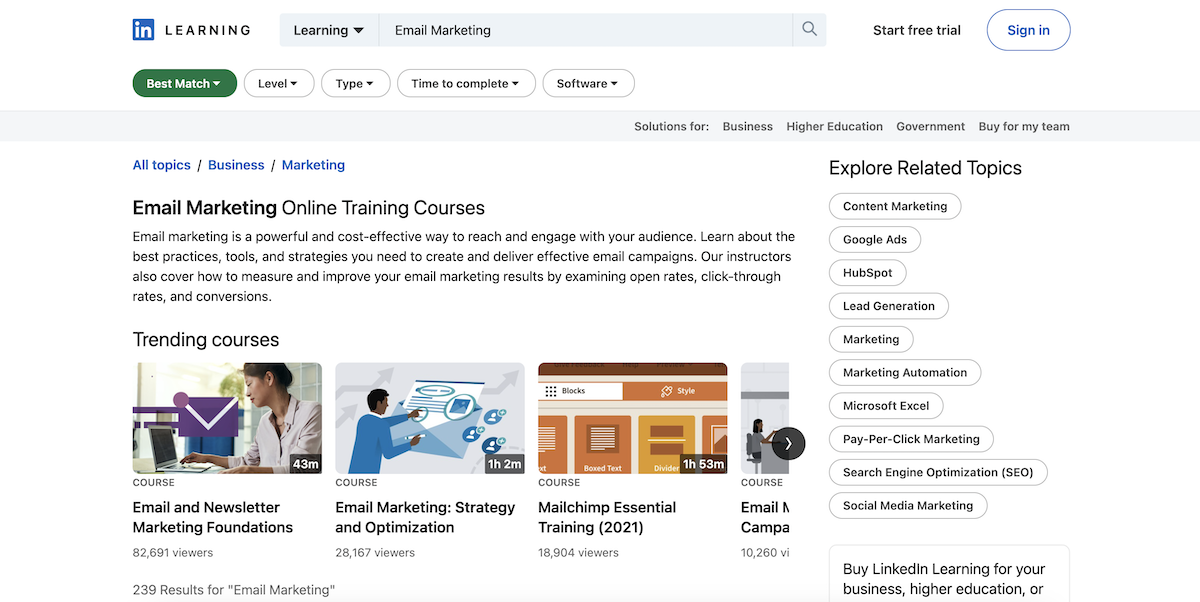
Task: Open the Time to complete filter
Action: (x=466, y=83)
